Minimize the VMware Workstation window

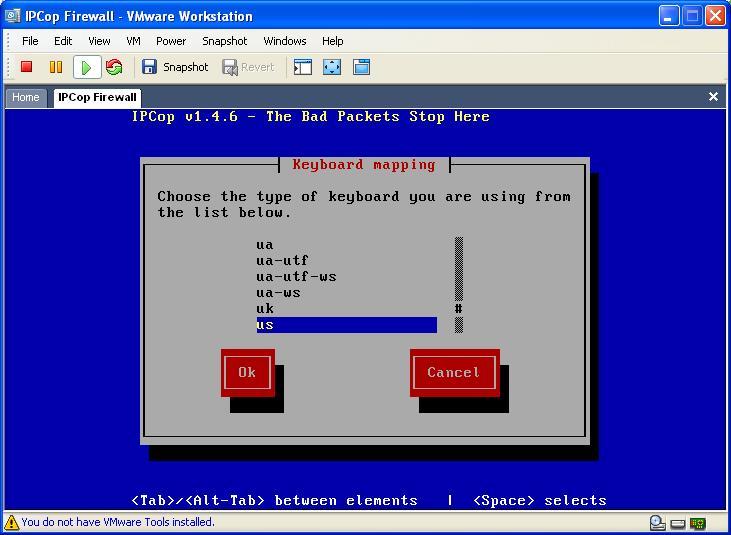click(669, 16)
